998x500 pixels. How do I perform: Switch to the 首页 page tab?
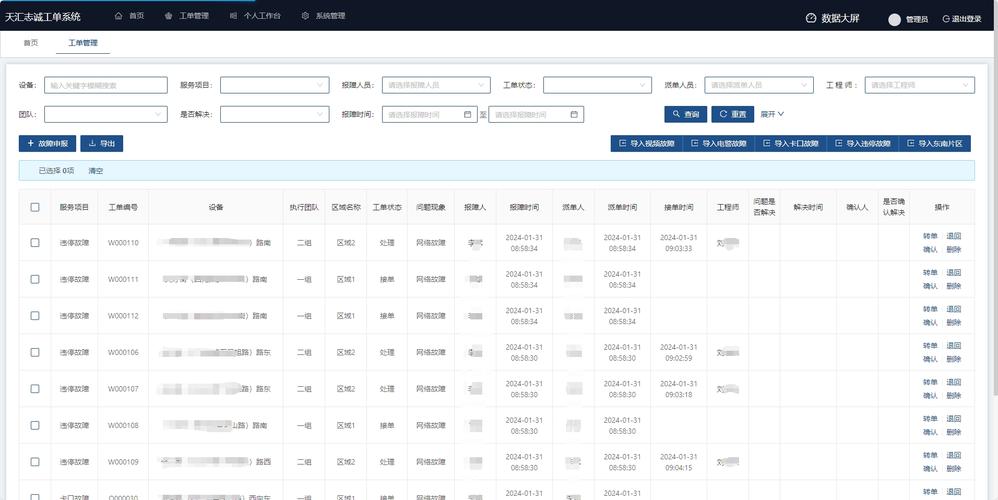(31, 44)
